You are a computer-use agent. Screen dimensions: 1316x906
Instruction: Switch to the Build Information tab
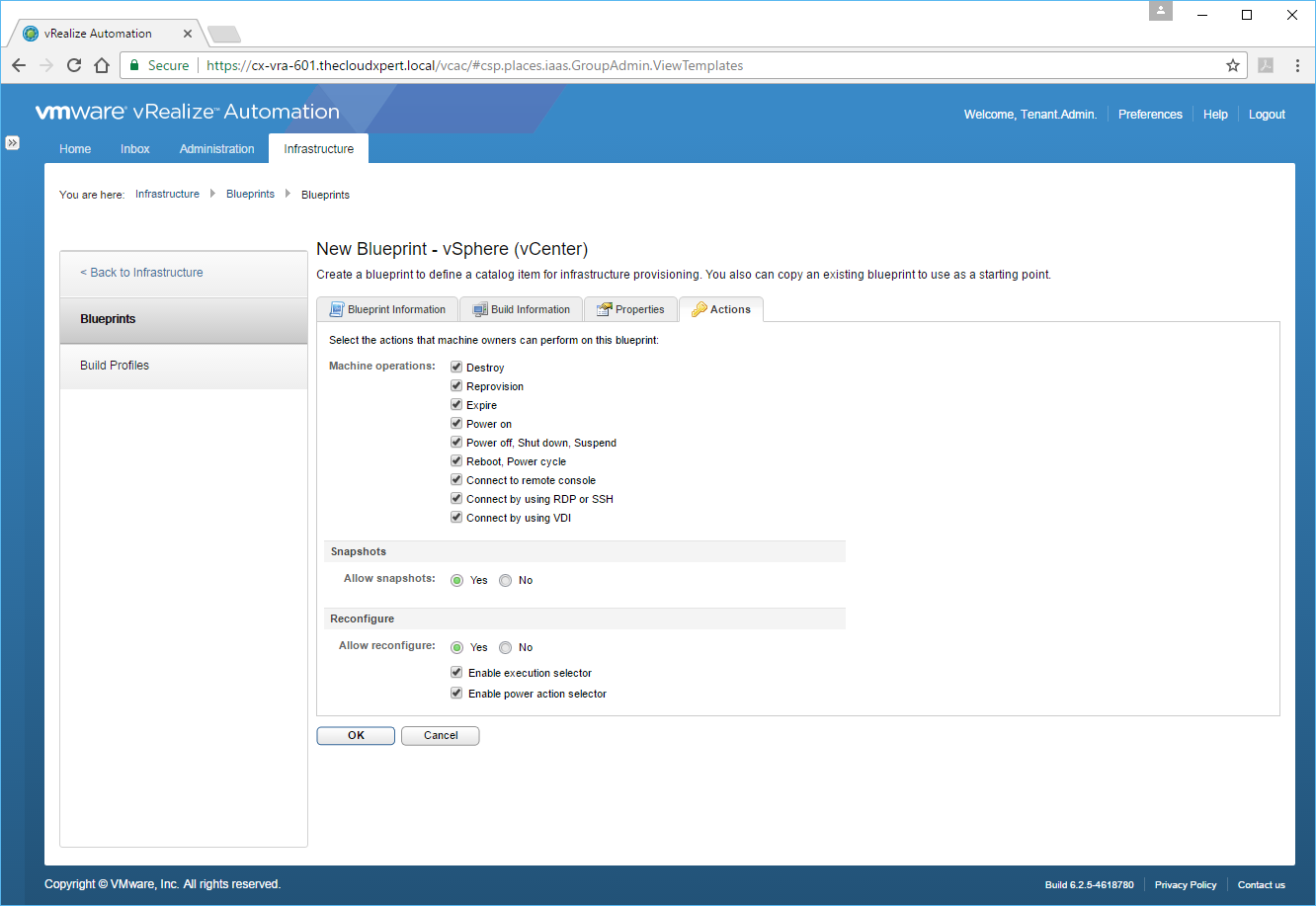[522, 309]
